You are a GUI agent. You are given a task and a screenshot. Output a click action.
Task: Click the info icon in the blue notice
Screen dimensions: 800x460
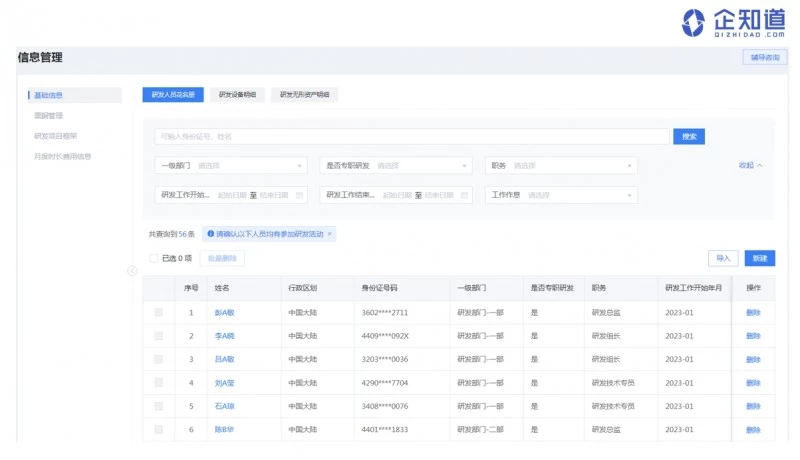209,234
